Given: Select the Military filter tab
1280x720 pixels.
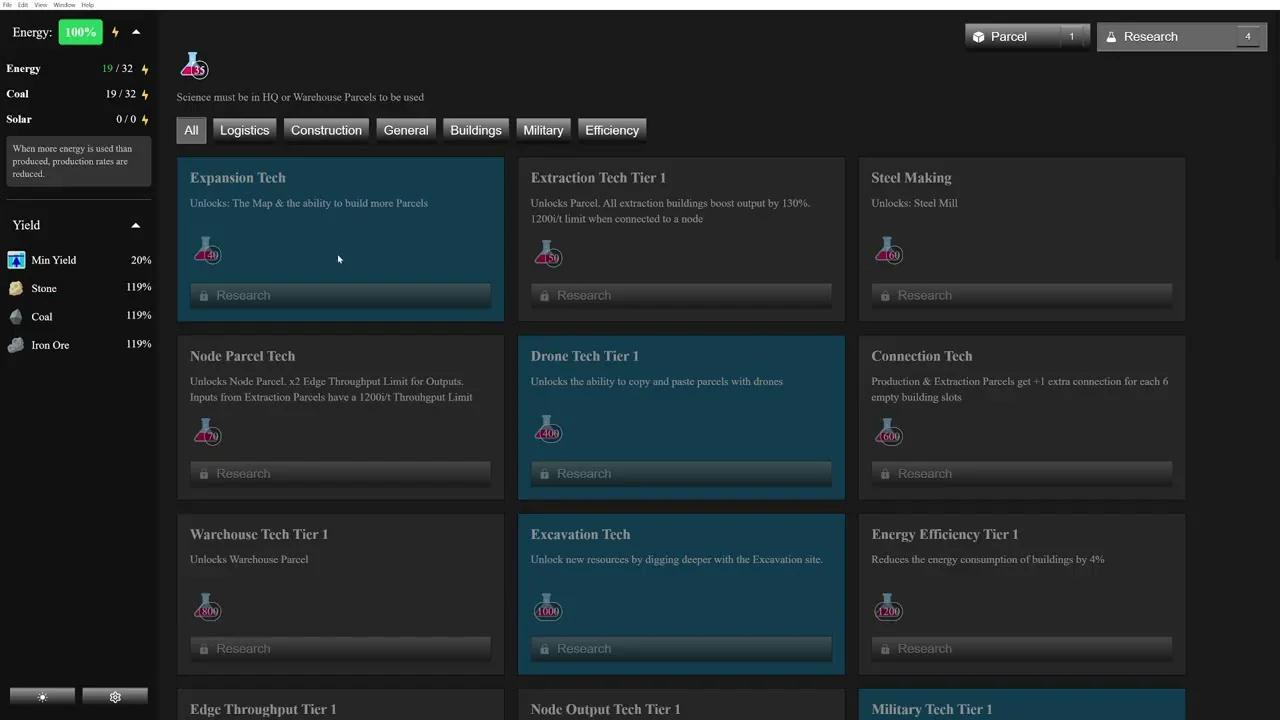Looking at the screenshot, I should [543, 130].
